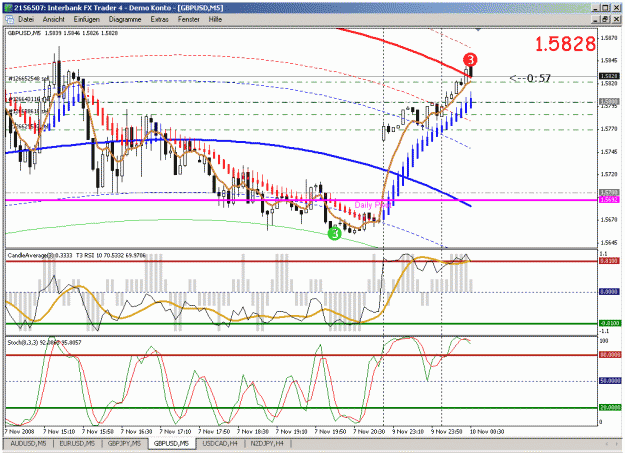Select the GBPUSD,M5 chart tab

click(171, 443)
